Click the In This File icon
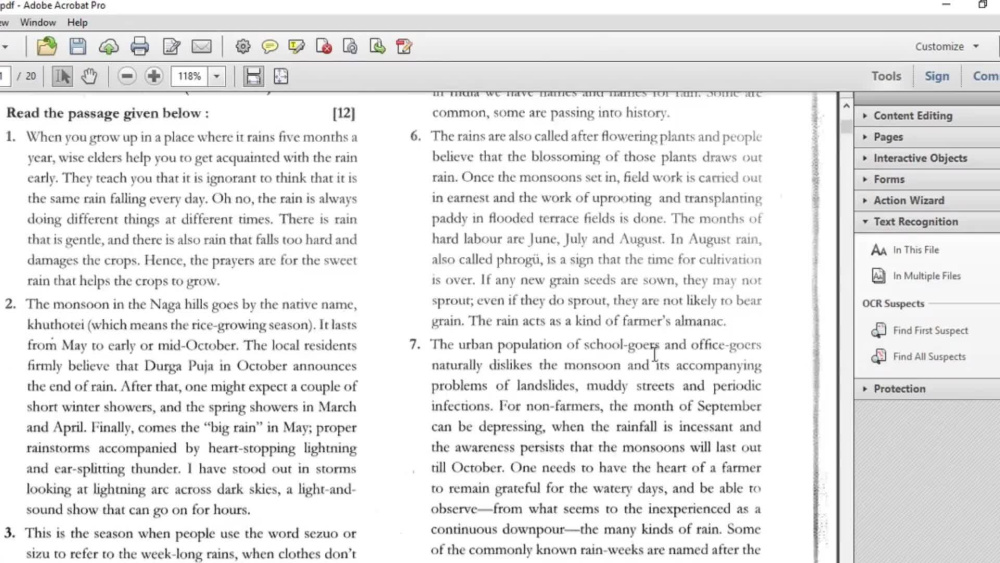This screenshot has width=1000, height=563. click(x=878, y=250)
